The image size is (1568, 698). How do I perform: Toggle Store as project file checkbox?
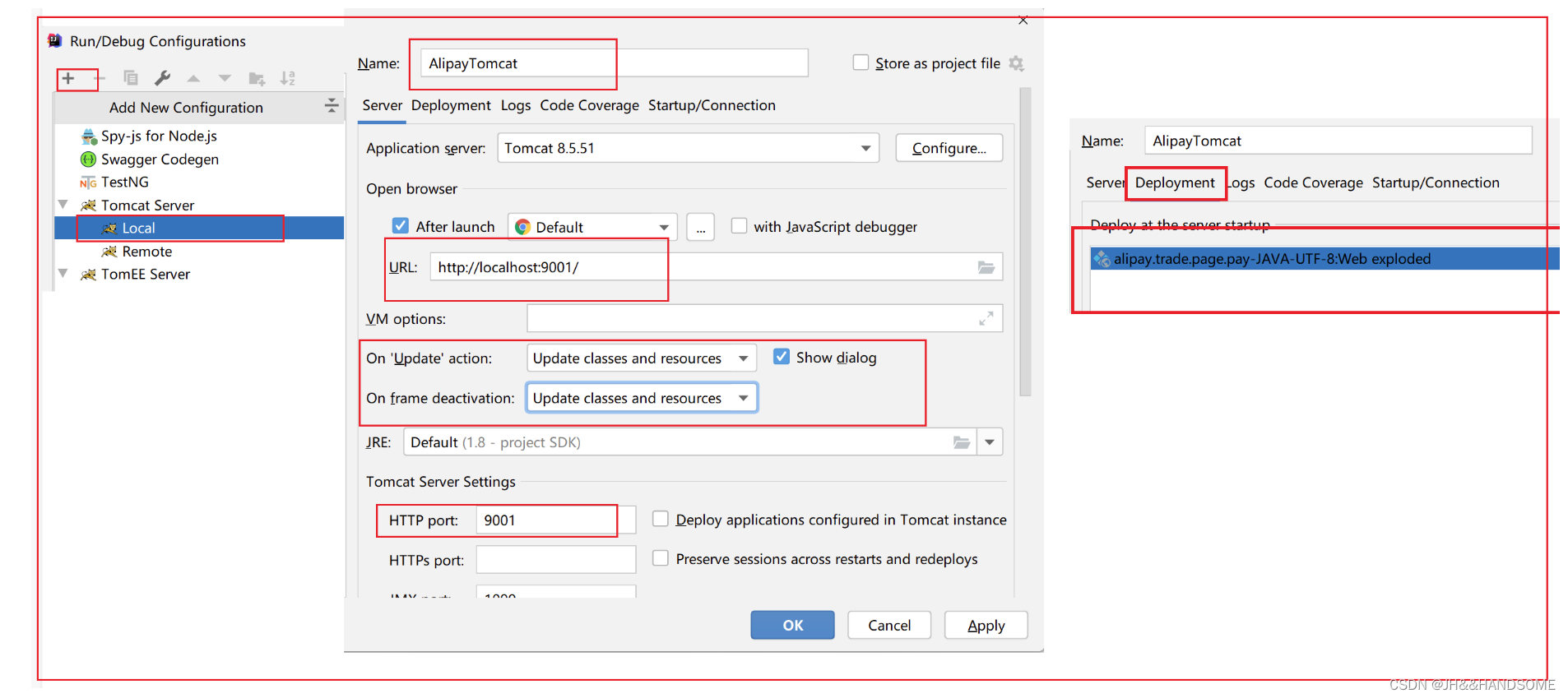[x=861, y=62]
